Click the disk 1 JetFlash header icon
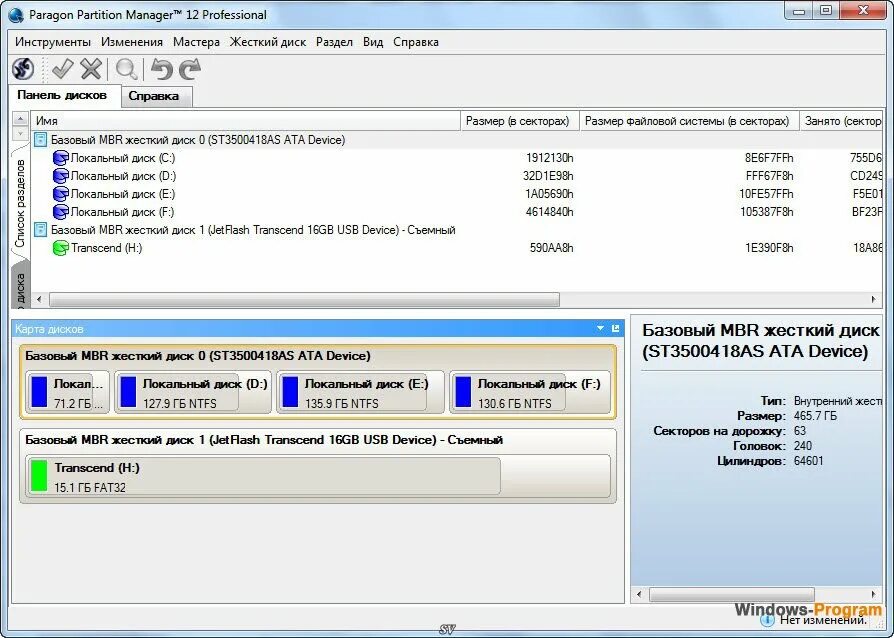 click(40, 230)
